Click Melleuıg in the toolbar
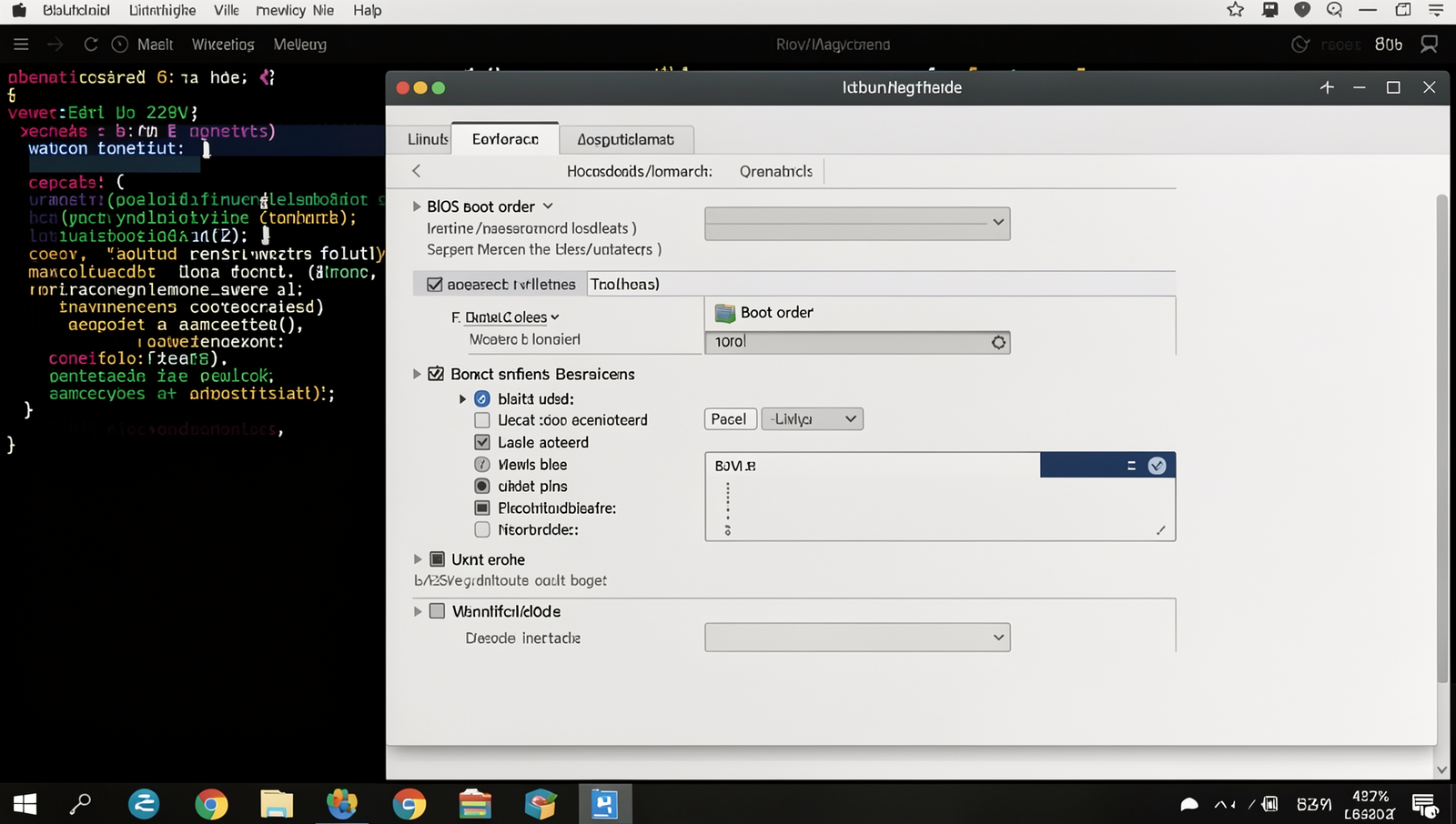1456x824 pixels. tap(299, 45)
